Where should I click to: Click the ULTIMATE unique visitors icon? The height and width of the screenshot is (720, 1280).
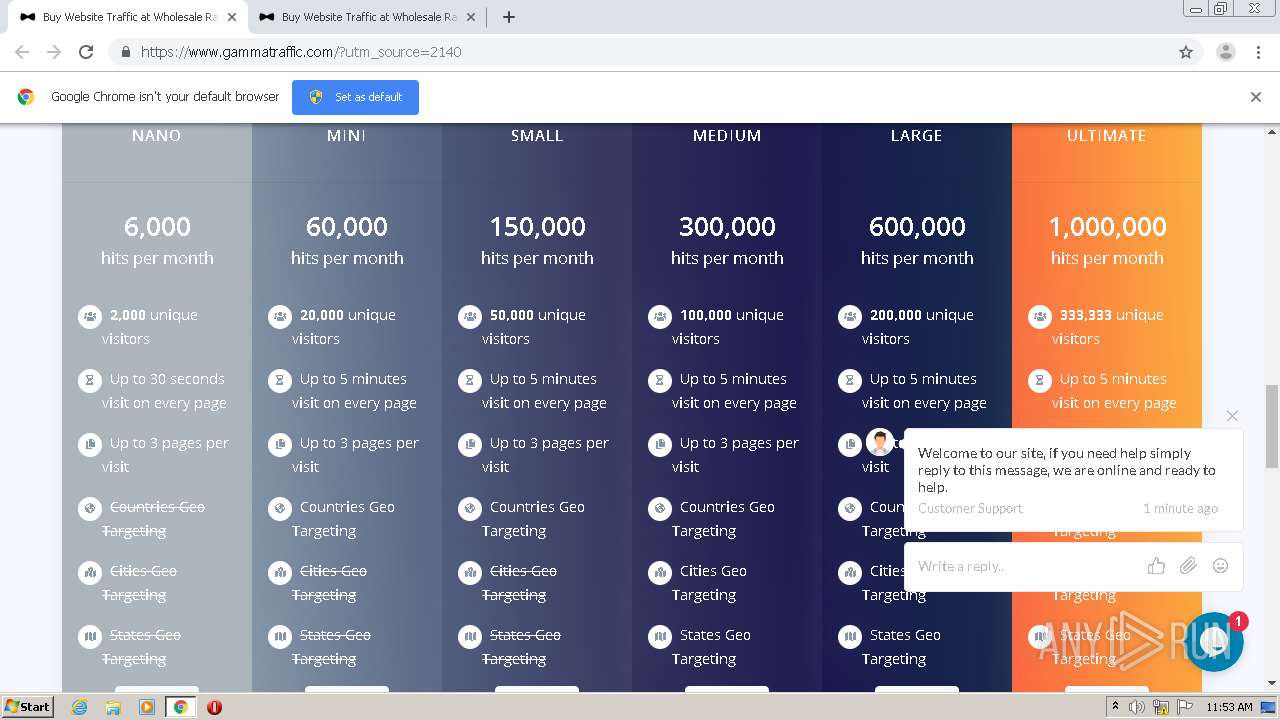pos(1040,316)
